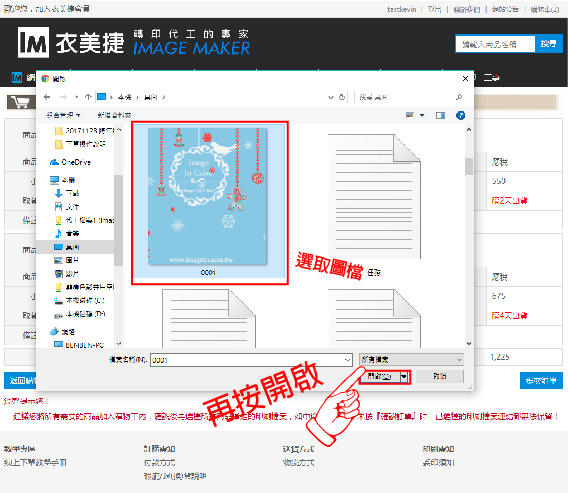This screenshot has height=493, width=568.
Task: Click rightmost link in top utility bar
Action: coord(545,9)
